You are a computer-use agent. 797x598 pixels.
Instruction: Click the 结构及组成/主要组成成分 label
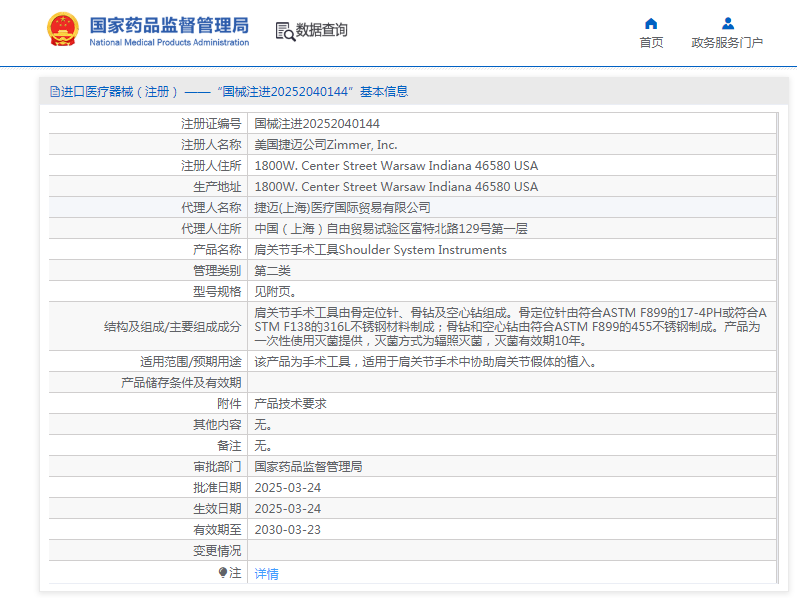click(172, 326)
